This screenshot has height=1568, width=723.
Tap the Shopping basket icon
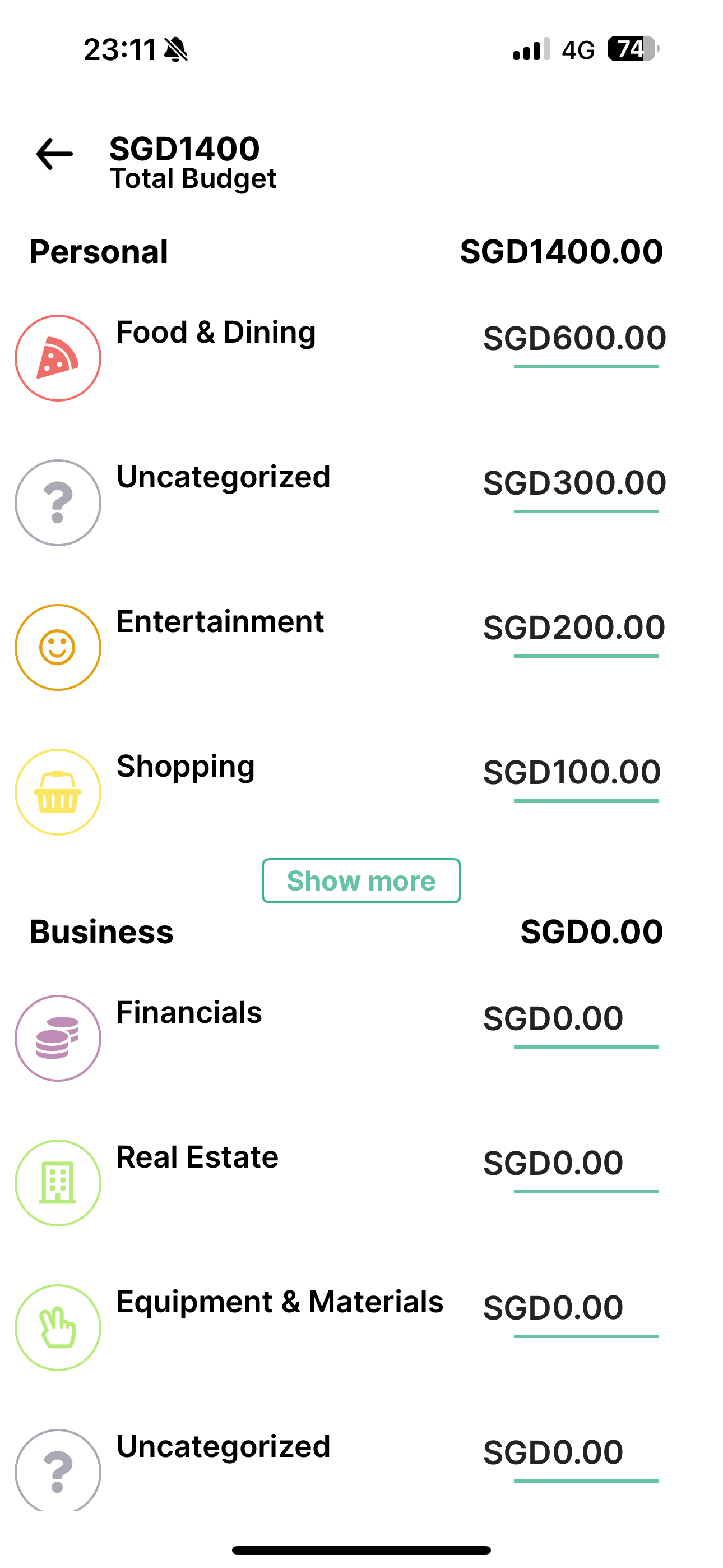coord(58,792)
